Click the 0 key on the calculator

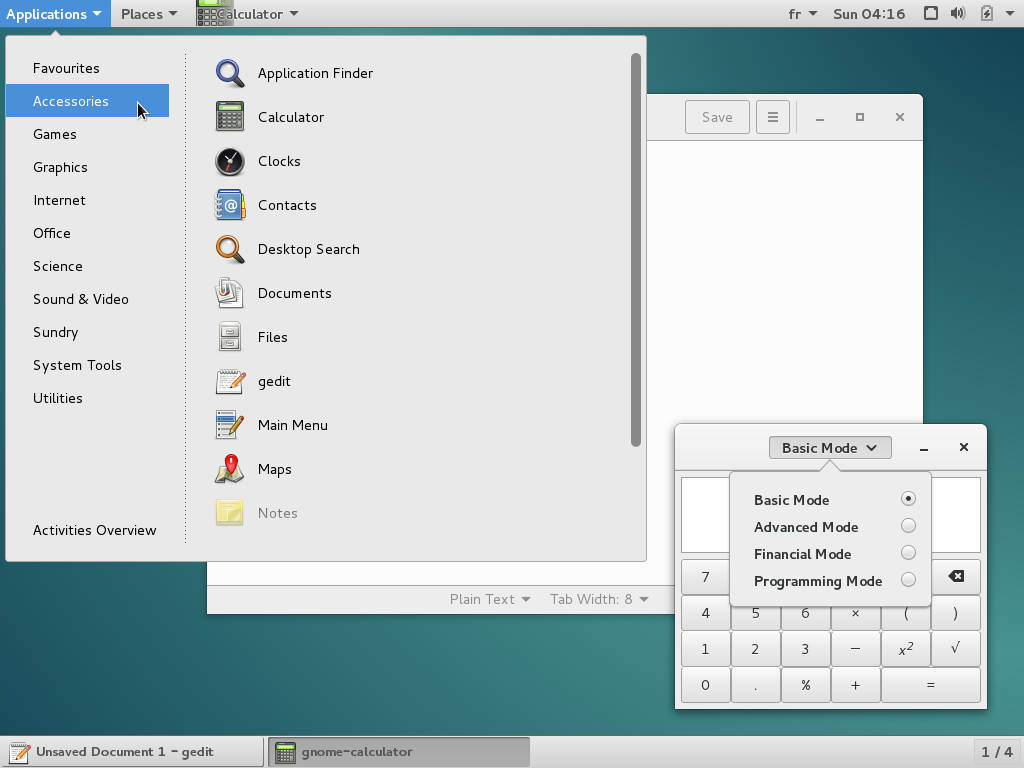(705, 685)
